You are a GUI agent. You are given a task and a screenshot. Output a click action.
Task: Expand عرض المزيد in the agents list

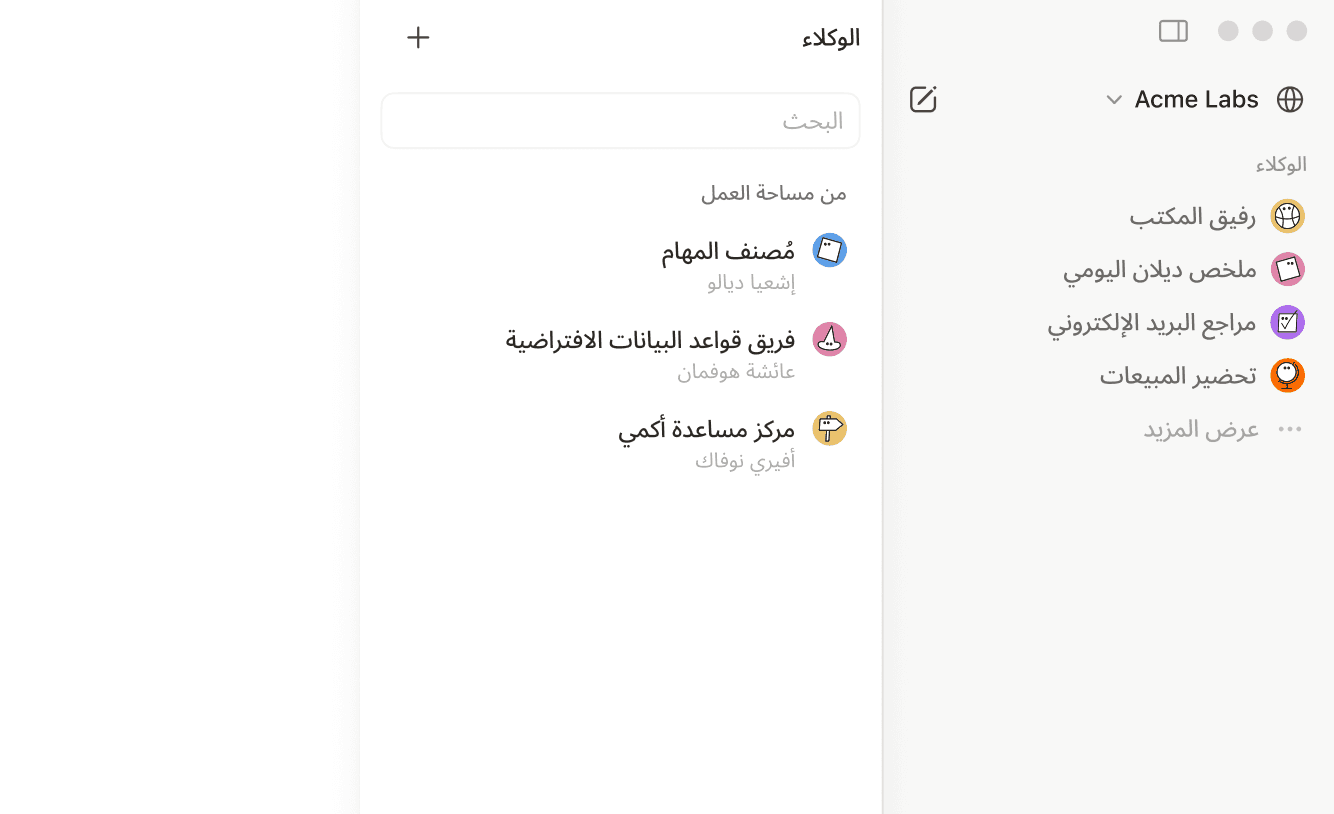pos(1201,428)
